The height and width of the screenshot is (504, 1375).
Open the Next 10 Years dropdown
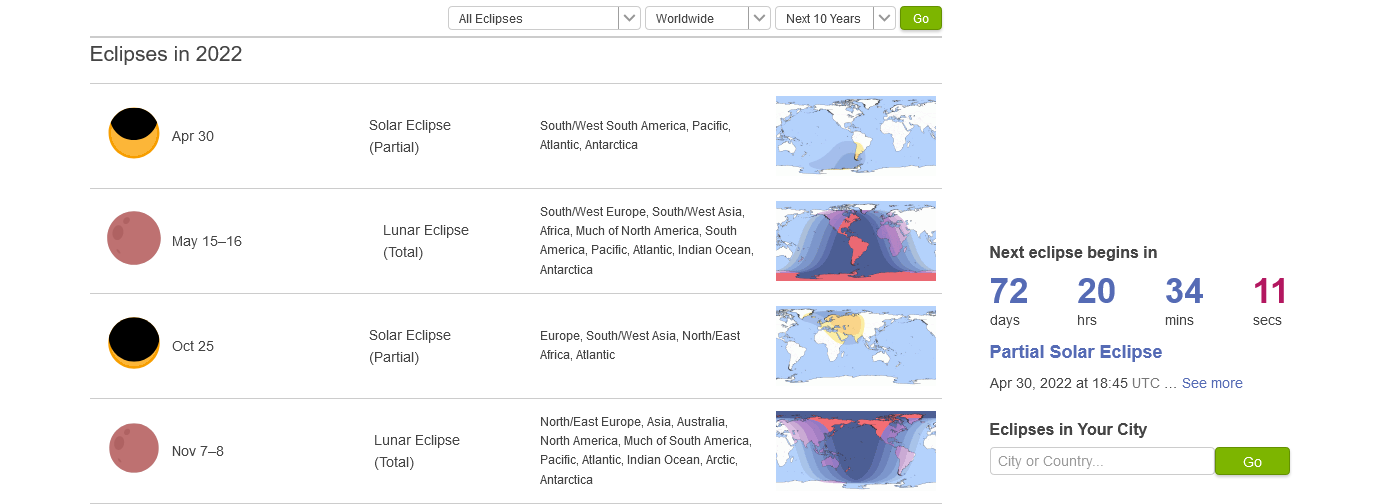(x=835, y=18)
